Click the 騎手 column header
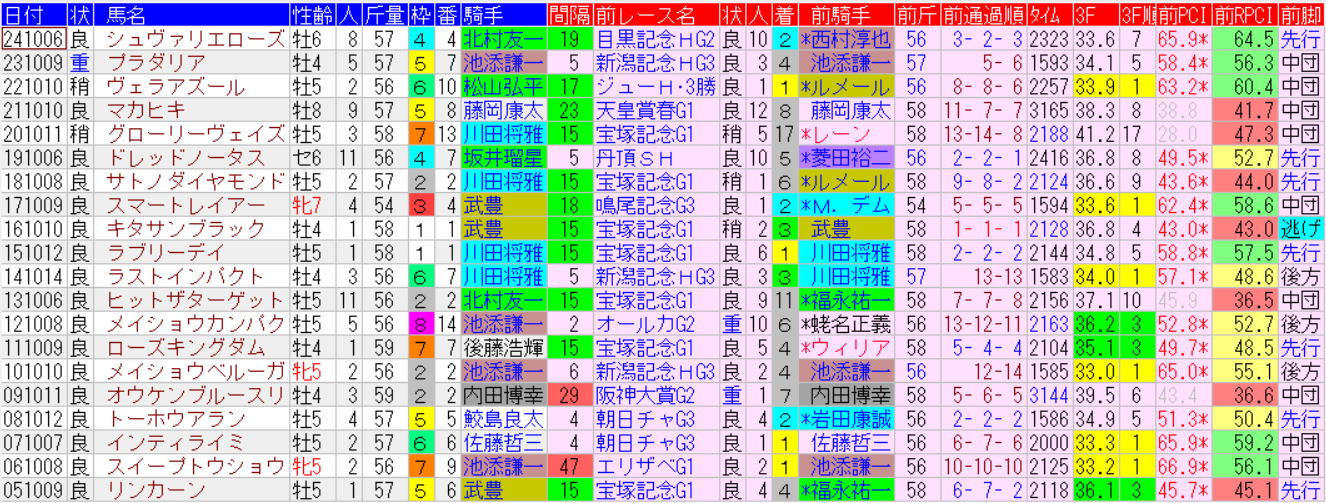This screenshot has height=503, width=1326. click(483, 14)
